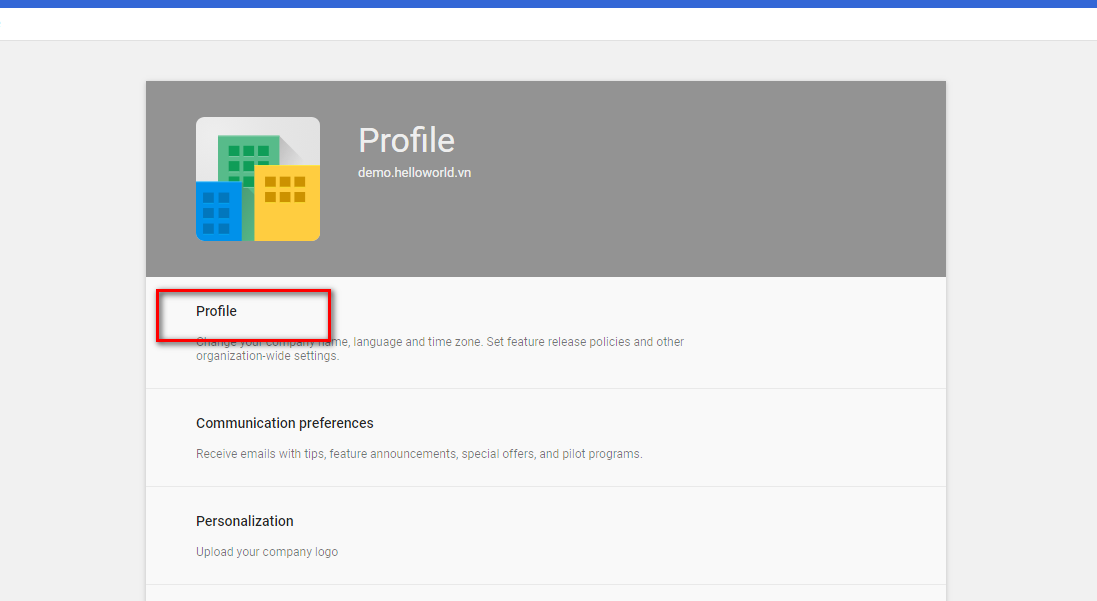Click the yellow building in the logo
Screen dimensions: 1097x601
pyautogui.click(x=287, y=203)
